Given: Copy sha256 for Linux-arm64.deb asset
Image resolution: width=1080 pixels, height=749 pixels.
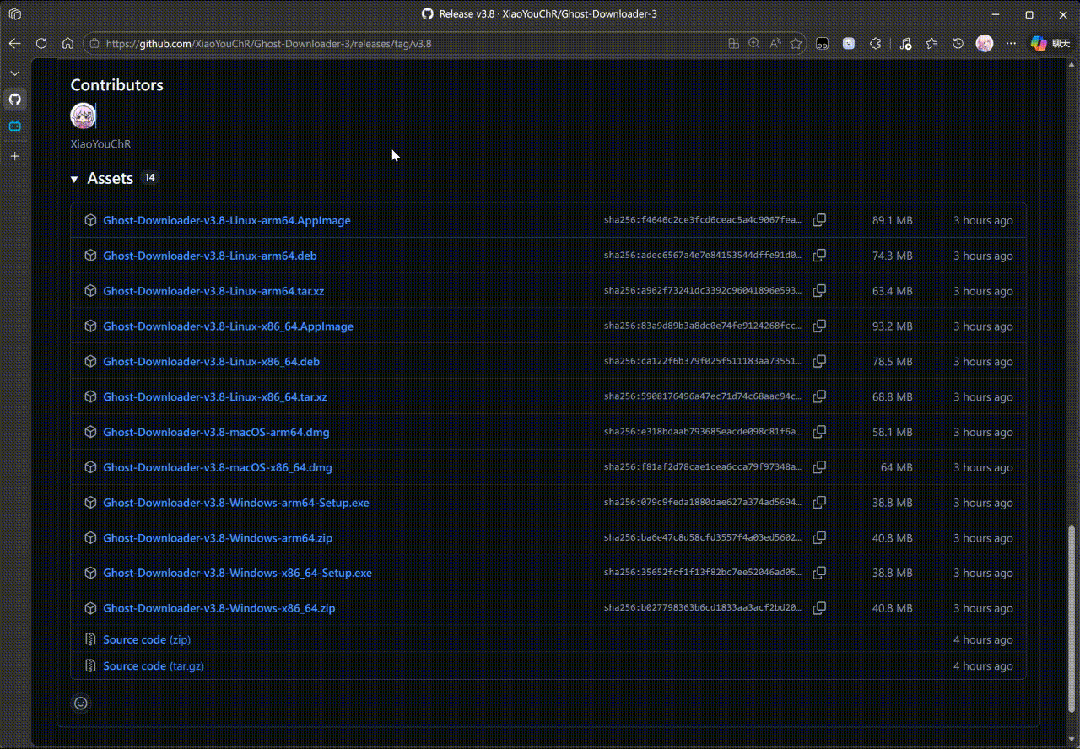Looking at the screenshot, I should (819, 255).
